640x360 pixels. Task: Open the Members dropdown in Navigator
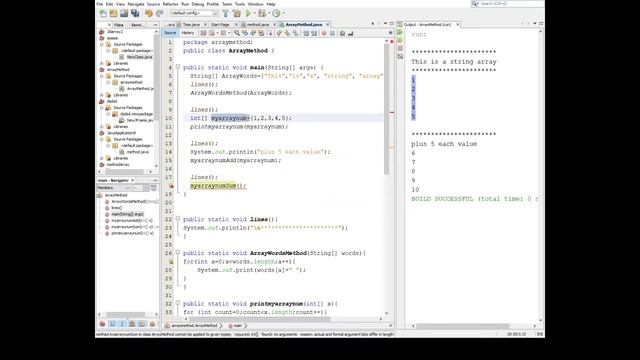(113, 188)
